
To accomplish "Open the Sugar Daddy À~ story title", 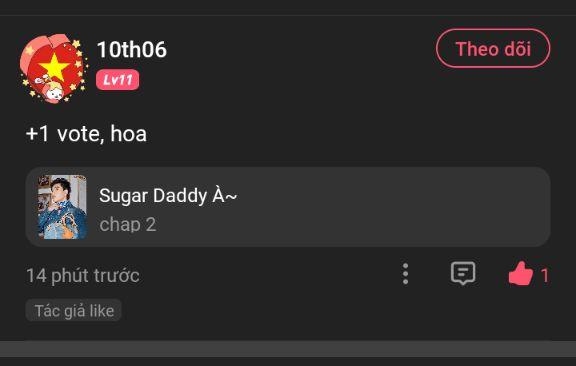I will [x=168, y=195].
